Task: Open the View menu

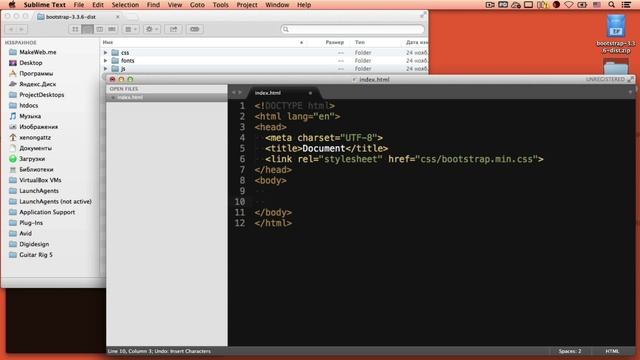Action: pos(175,5)
